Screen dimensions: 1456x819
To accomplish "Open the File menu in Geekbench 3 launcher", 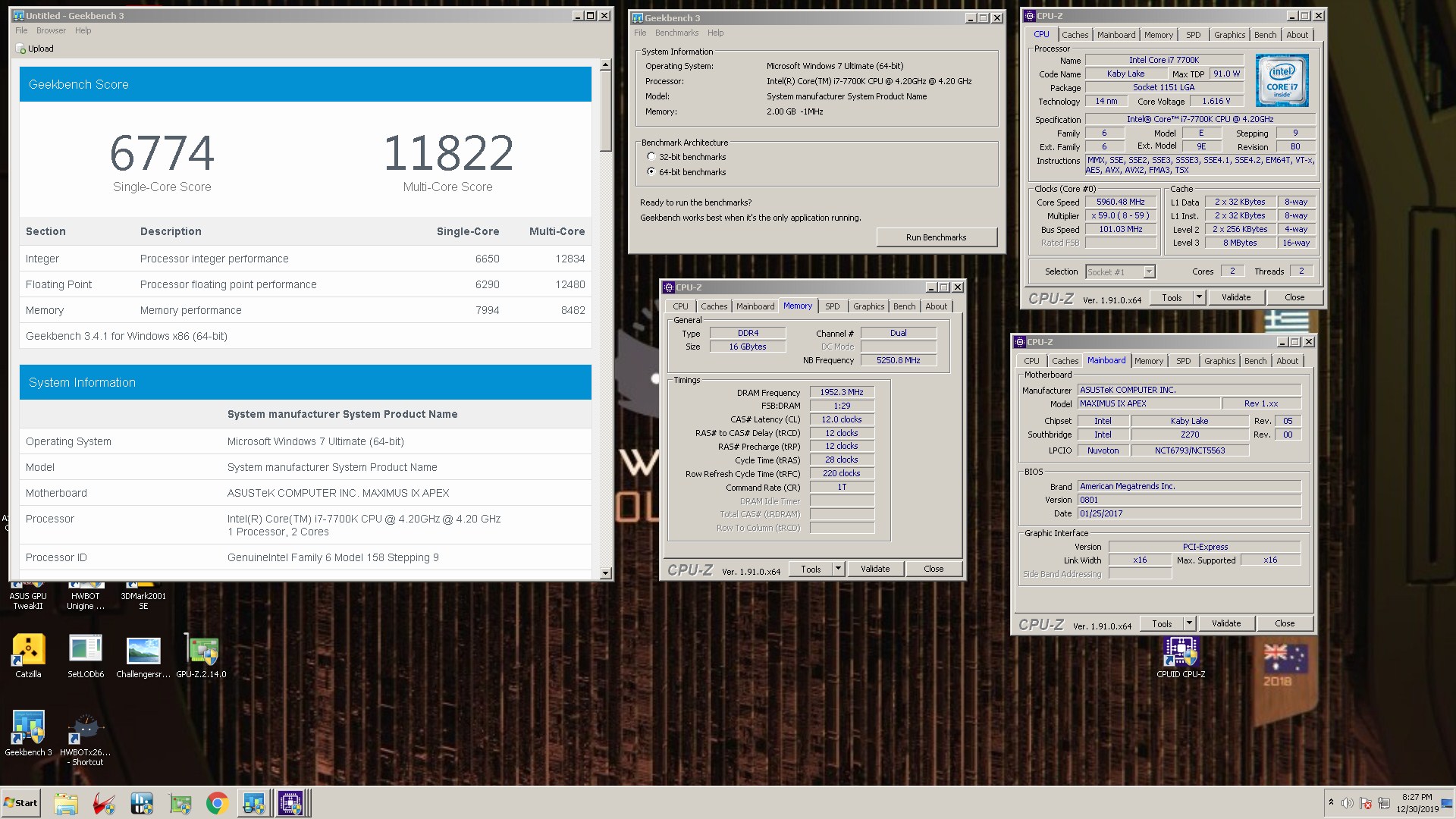I will point(640,33).
